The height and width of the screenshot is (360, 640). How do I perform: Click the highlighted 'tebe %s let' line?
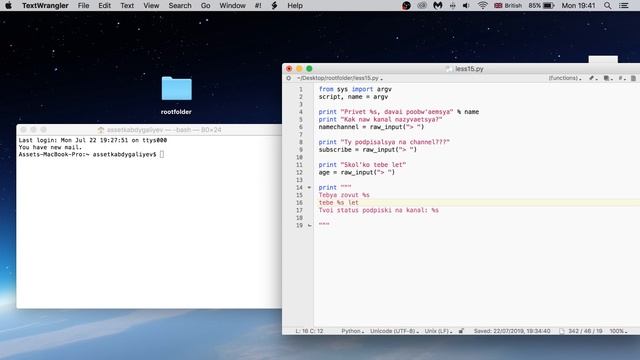339,202
